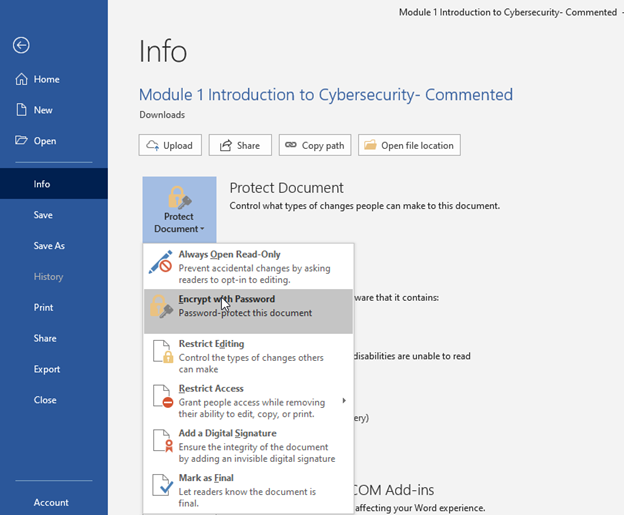The height and width of the screenshot is (515, 624).
Task: Select Save in the backstage sidebar
Action: coord(54,215)
